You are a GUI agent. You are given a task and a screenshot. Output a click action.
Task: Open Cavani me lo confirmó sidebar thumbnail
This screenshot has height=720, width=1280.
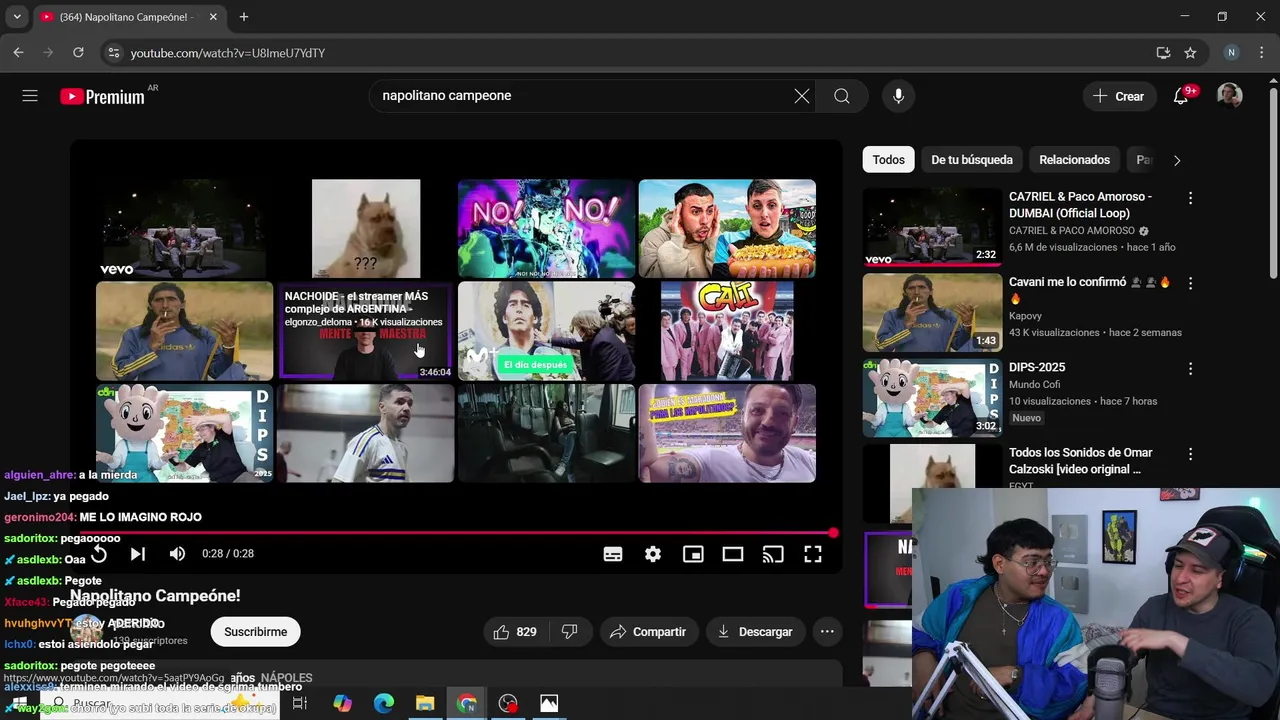click(x=932, y=312)
